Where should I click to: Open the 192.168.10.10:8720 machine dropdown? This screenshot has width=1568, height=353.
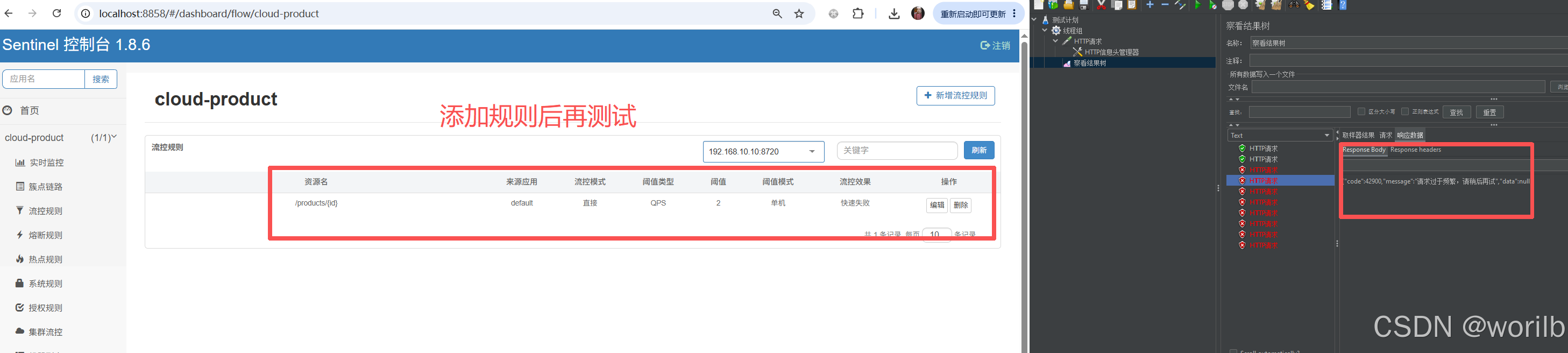[x=763, y=152]
